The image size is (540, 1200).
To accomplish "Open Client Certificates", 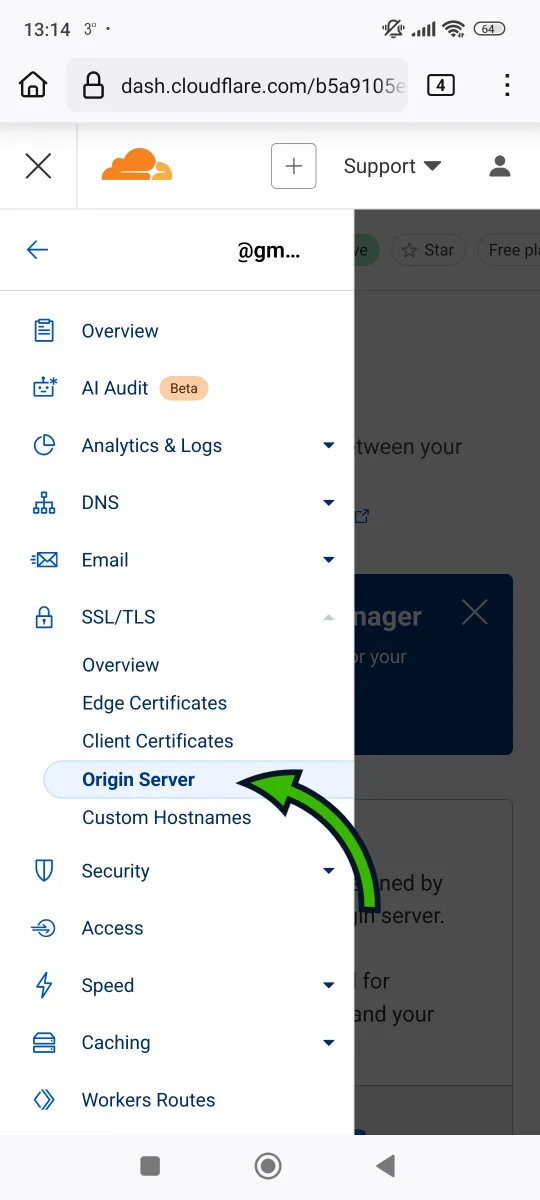I will point(158,741).
